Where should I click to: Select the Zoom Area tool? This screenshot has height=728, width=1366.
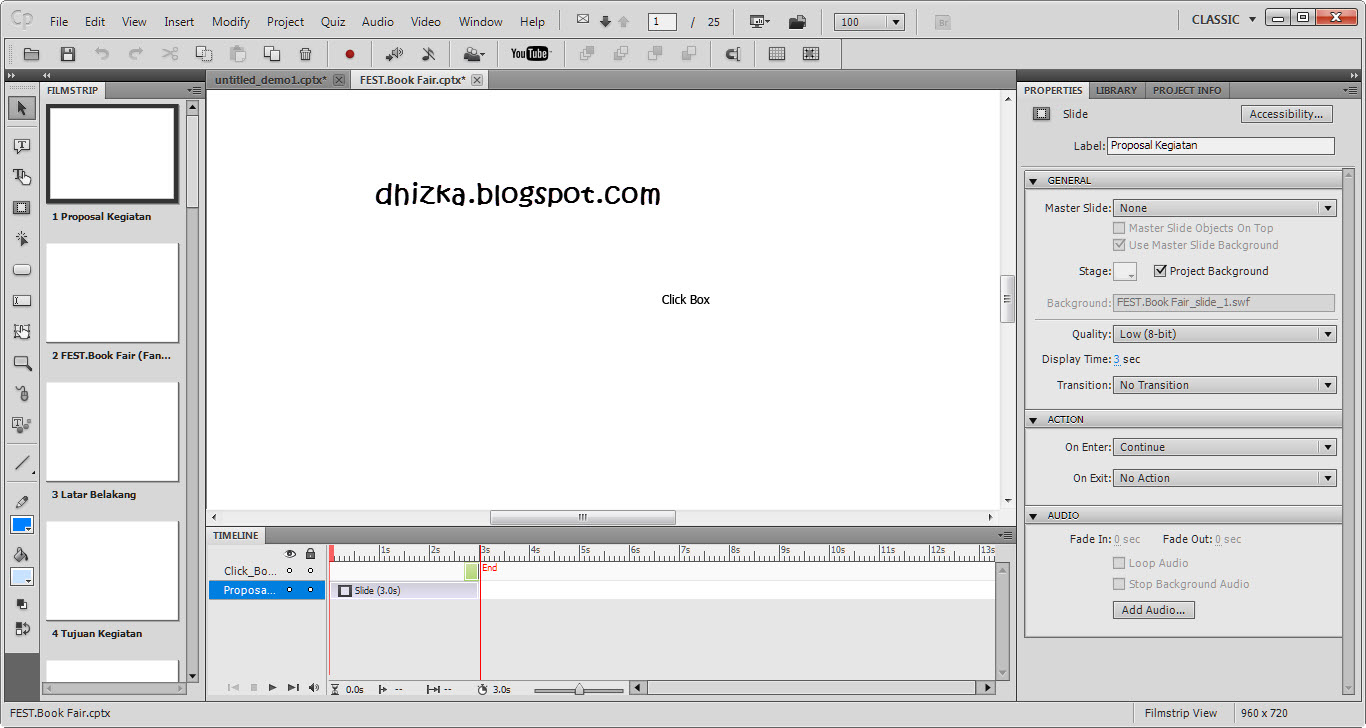pyautogui.click(x=22, y=363)
